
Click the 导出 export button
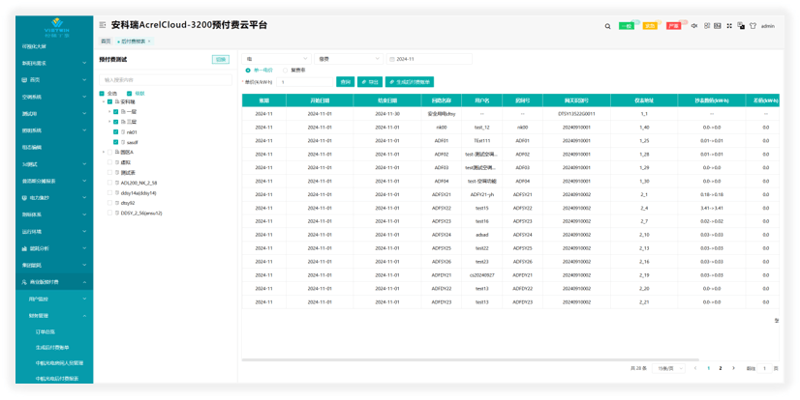[x=369, y=82]
